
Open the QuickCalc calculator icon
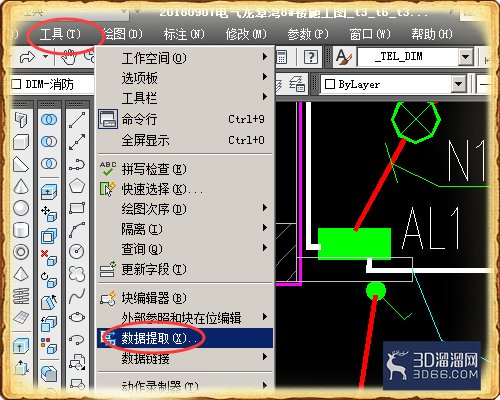tap(282, 57)
